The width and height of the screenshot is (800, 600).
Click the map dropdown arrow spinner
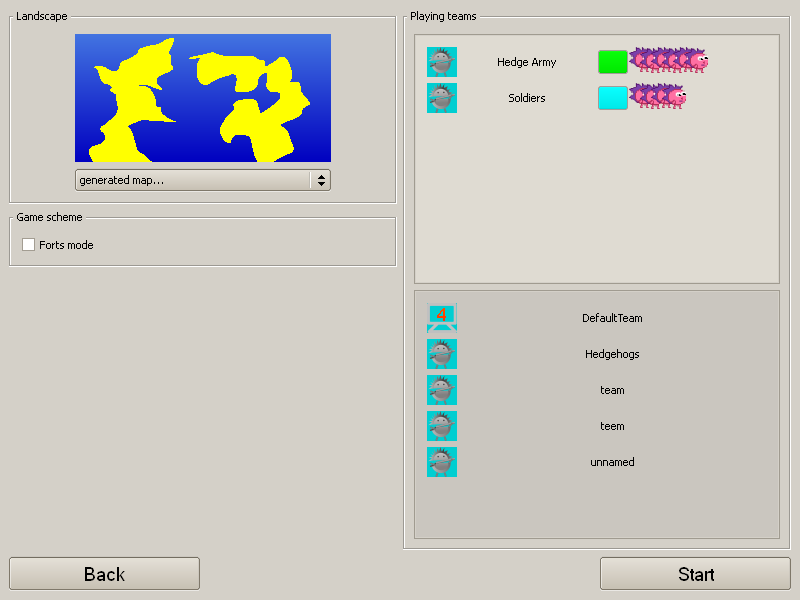click(321, 180)
